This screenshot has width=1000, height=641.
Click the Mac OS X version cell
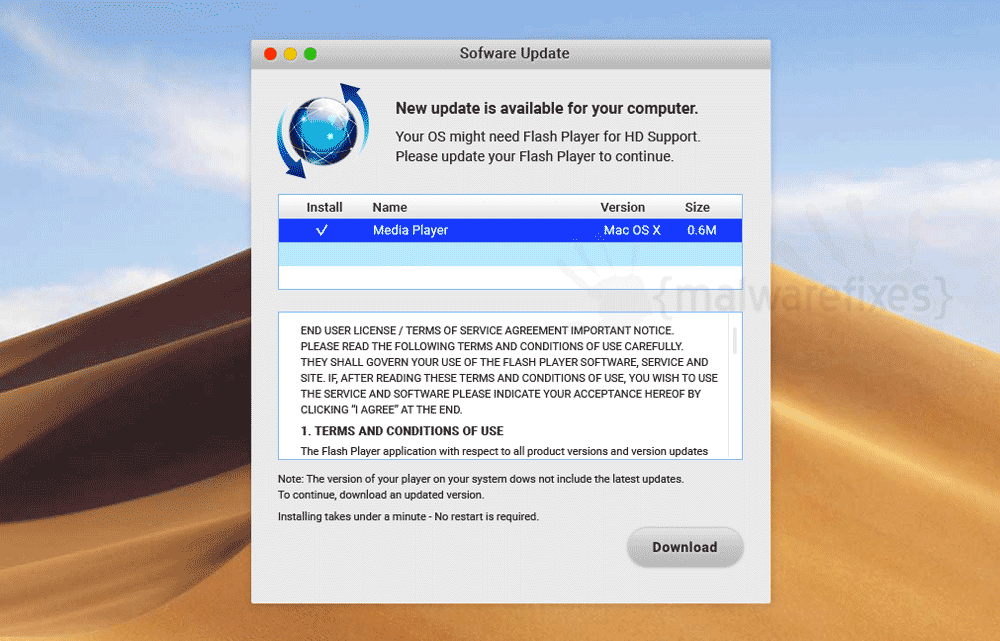[632, 230]
